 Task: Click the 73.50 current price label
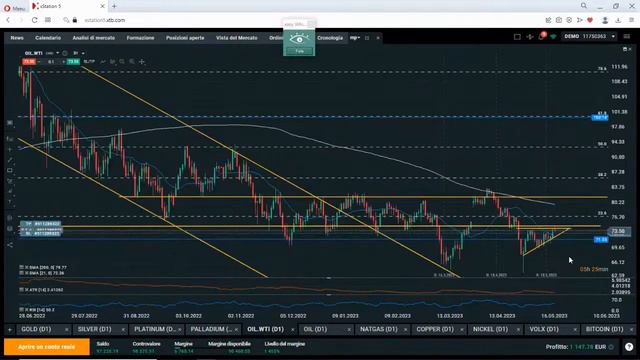pyautogui.click(x=618, y=231)
